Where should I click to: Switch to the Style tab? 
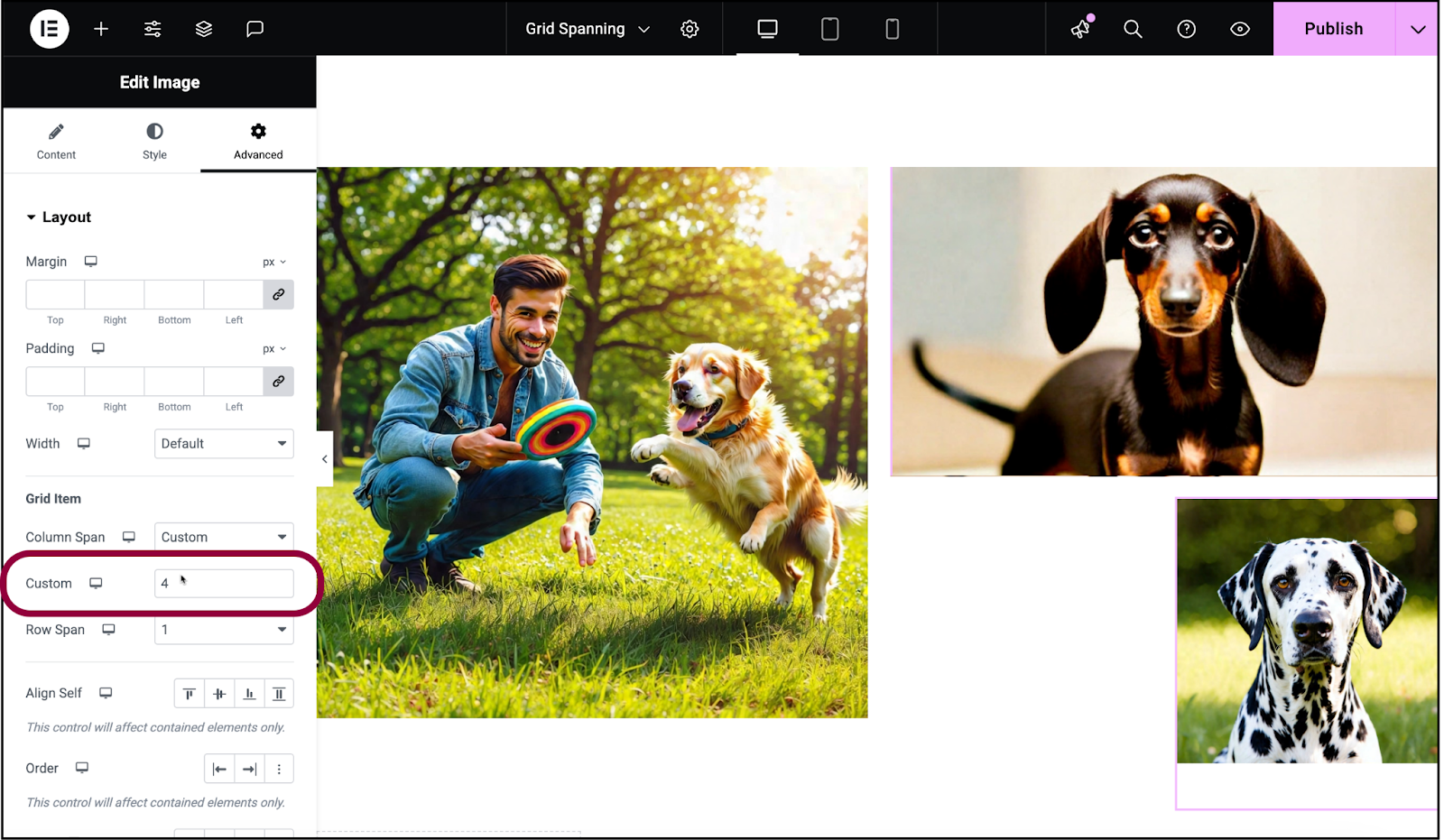coord(154,141)
